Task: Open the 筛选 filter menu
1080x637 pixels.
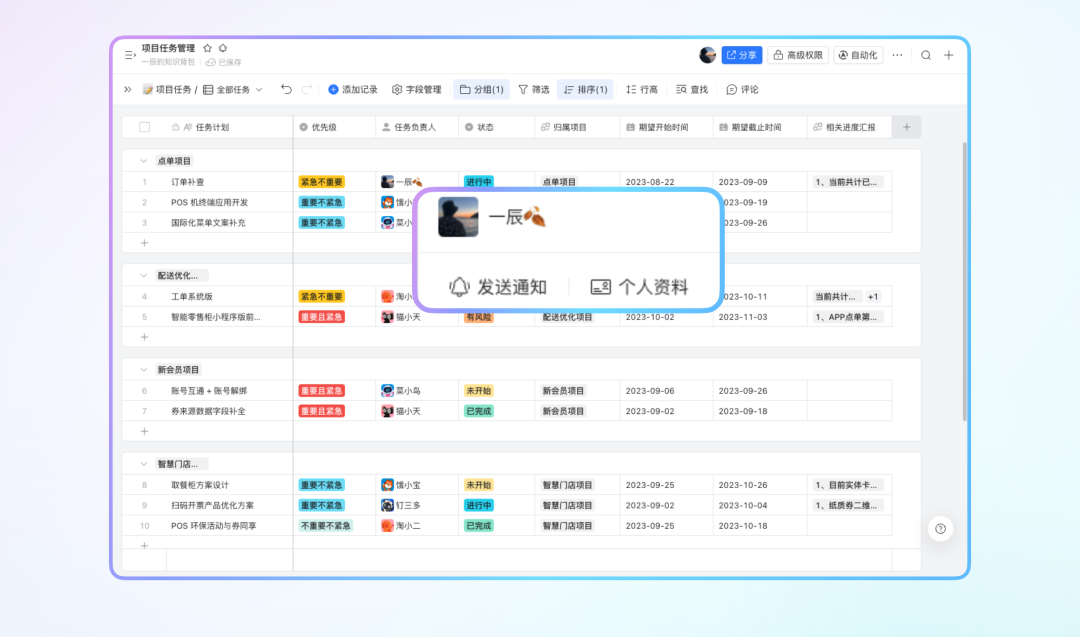Action: tap(533, 89)
